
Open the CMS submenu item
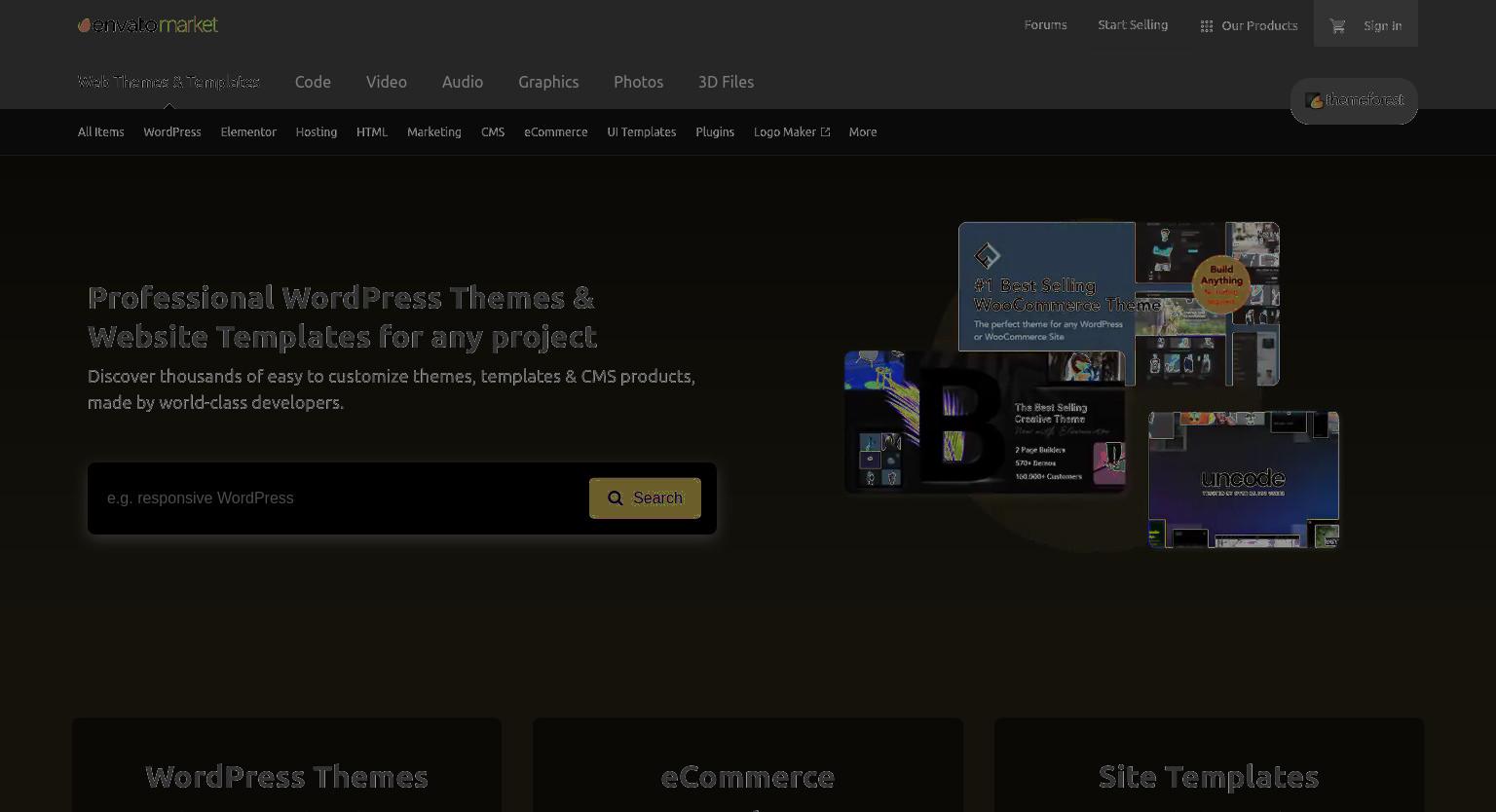tap(493, 132)
